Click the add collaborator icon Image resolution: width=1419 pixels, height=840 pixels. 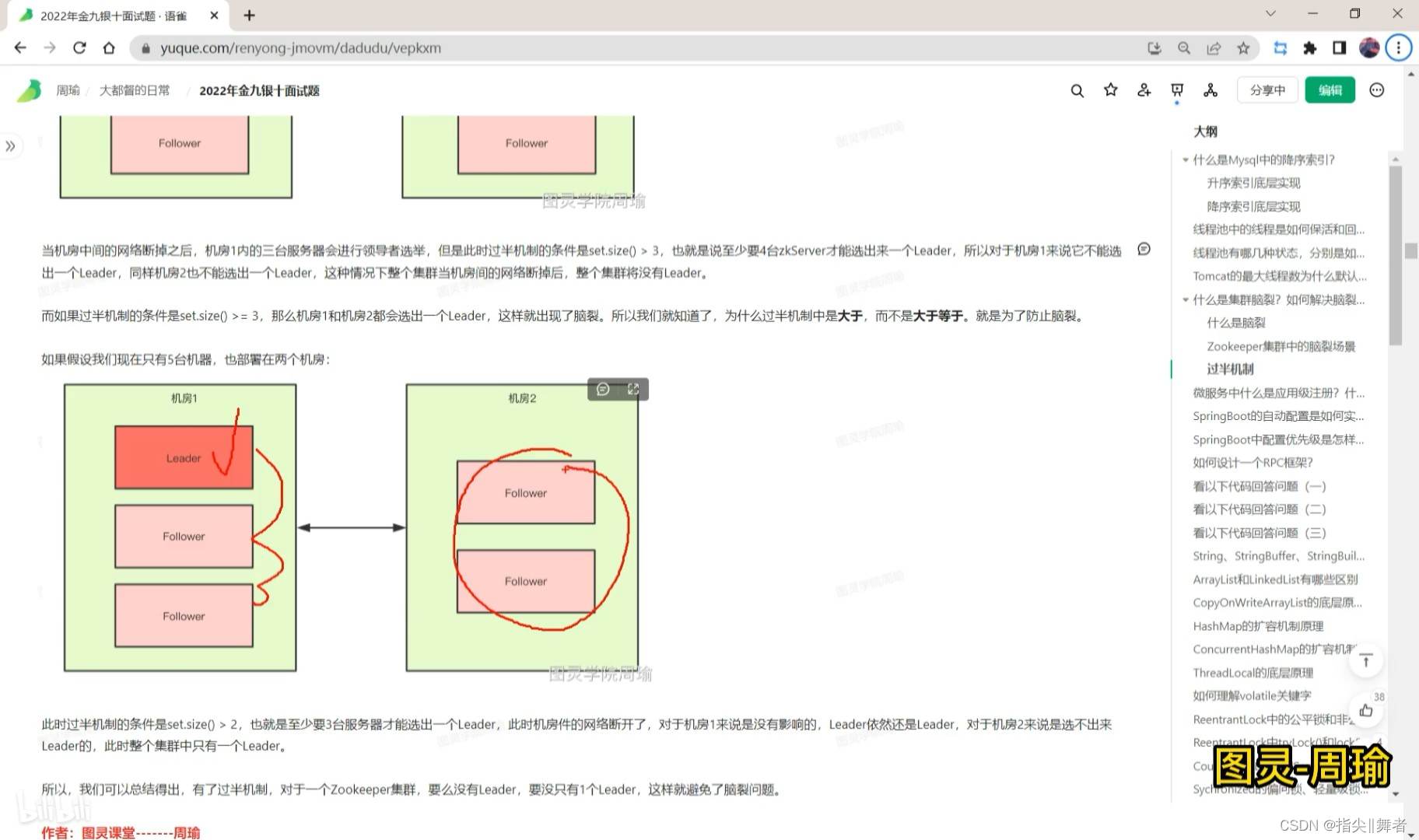[1144, 90]
